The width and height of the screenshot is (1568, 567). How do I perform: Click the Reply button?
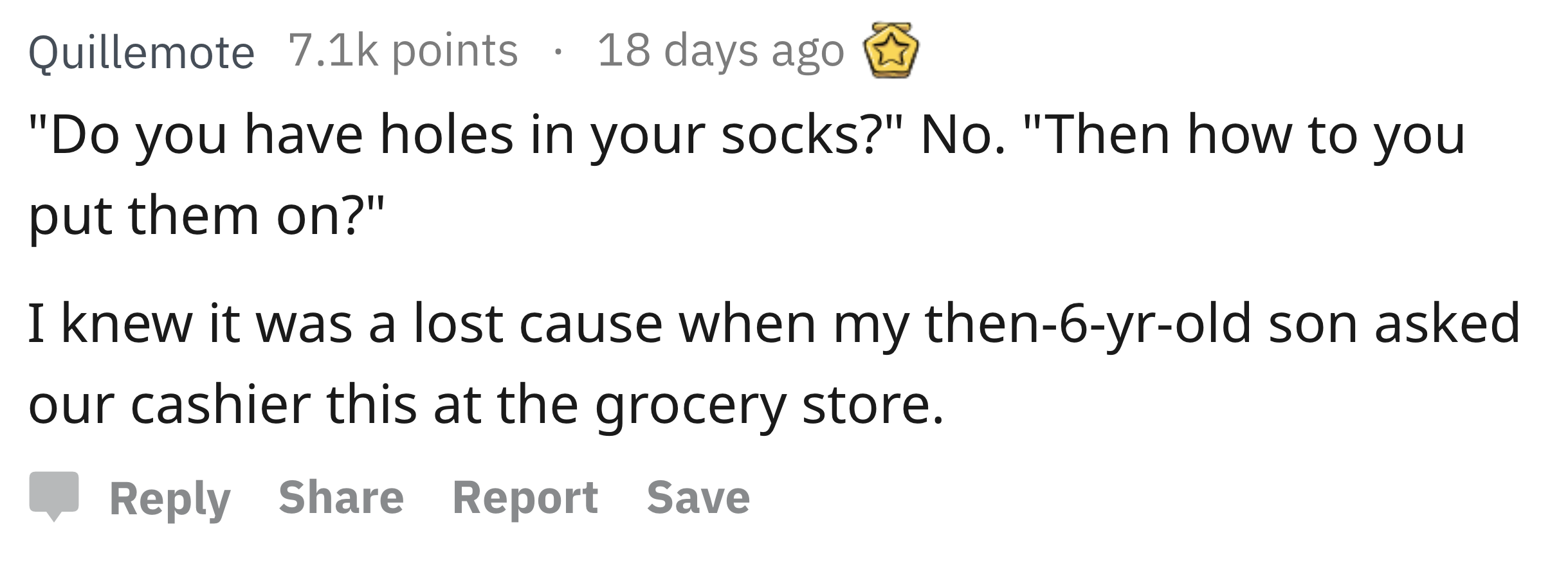[x=170, y=498]
